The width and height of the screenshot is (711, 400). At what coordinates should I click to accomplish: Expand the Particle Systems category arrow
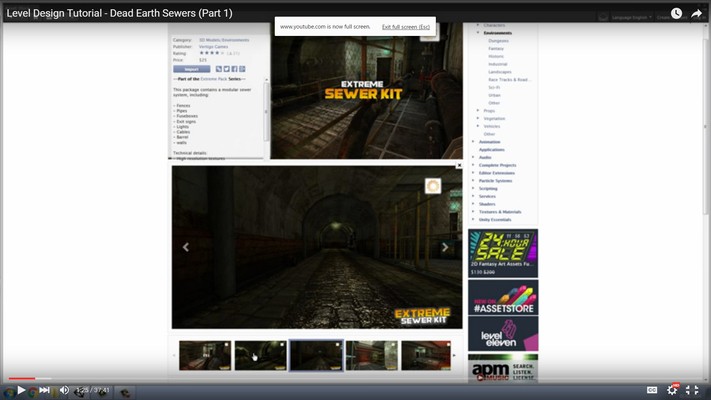[473, 180]
